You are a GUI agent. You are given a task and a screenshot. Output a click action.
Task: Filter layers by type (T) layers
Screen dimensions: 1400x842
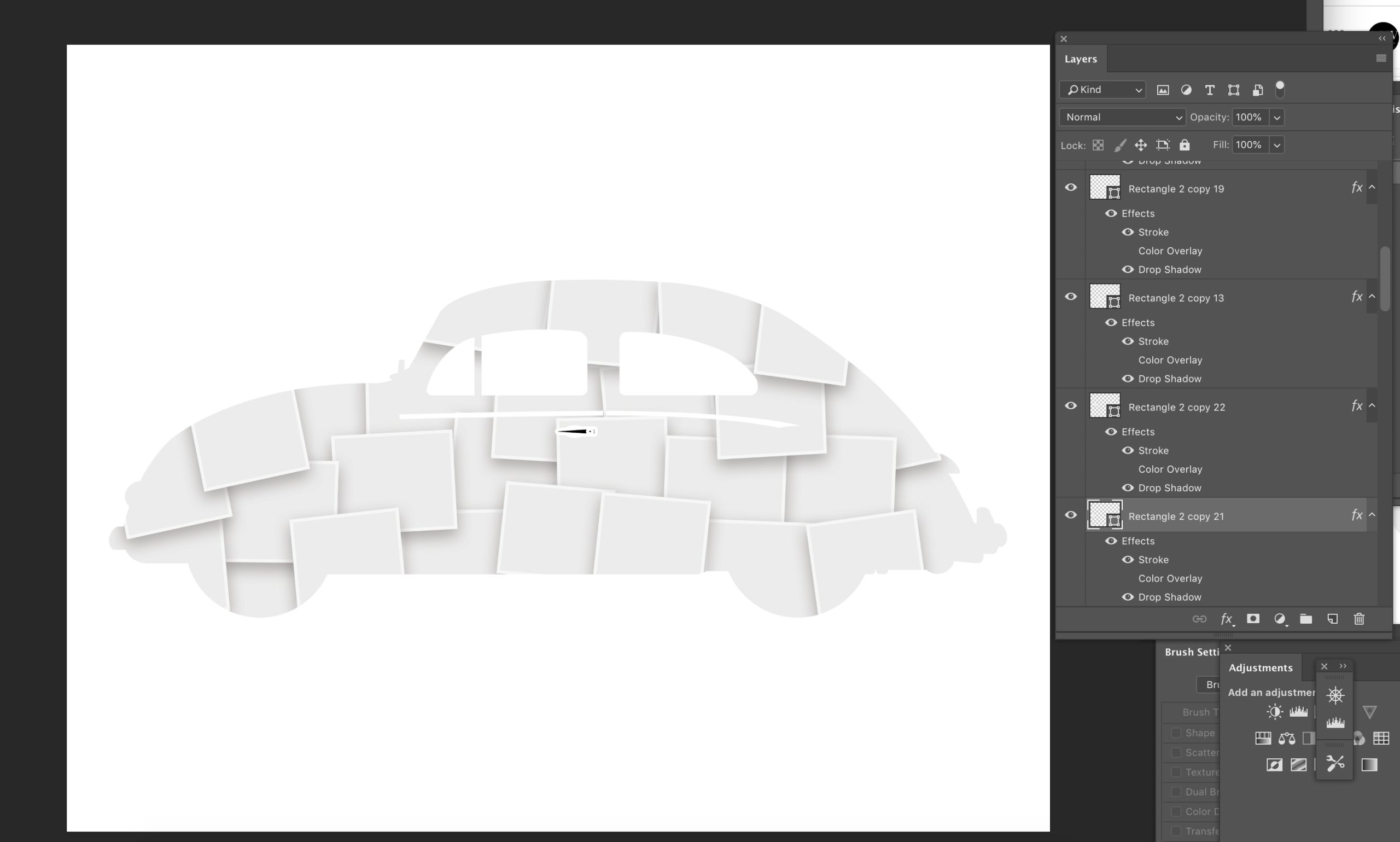click(x=1210, y=90)
